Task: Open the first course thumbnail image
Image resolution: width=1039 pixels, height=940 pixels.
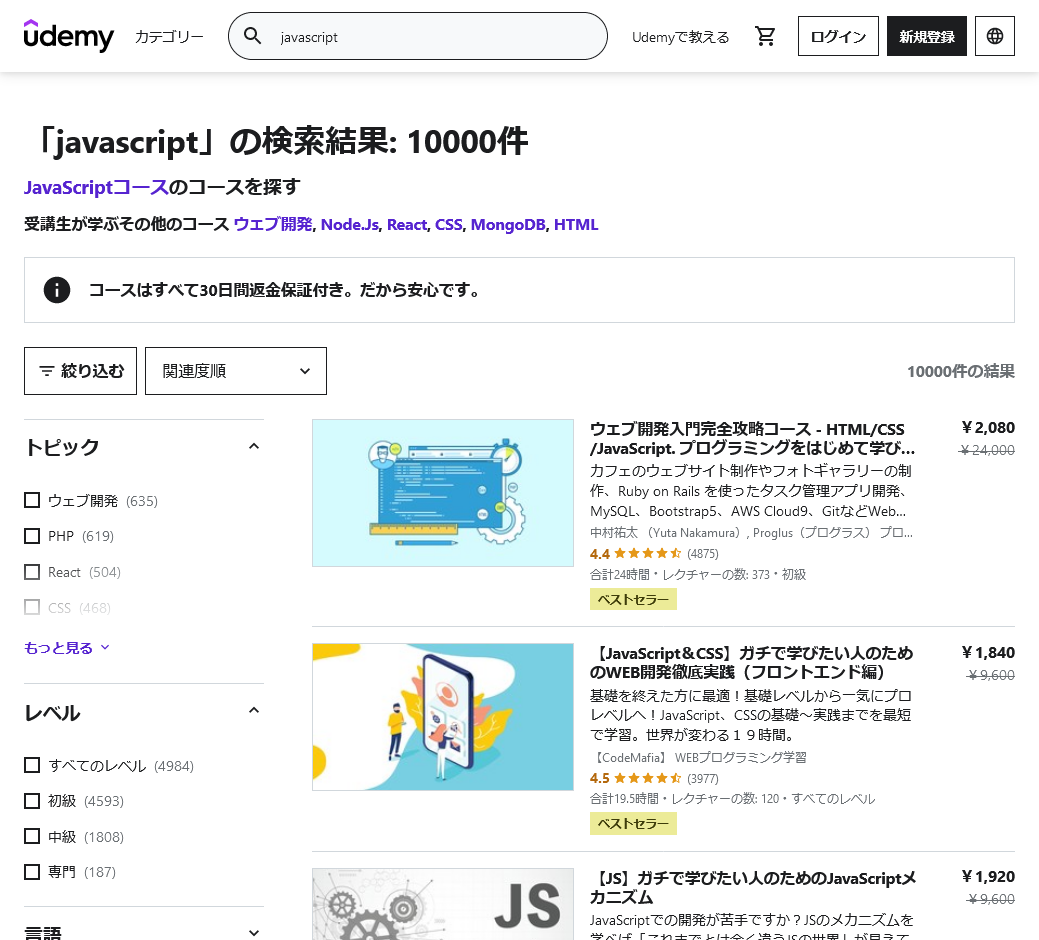Action: pyautogui.click(x=443, y=493)
